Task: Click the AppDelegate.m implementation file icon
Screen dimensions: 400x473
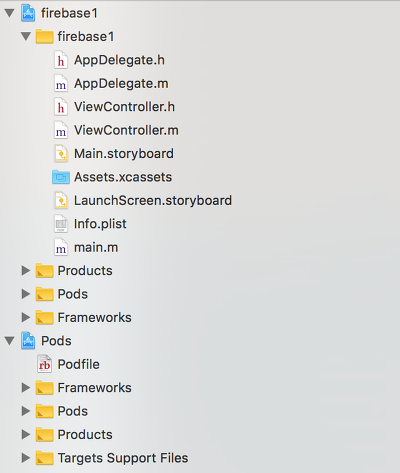Action: click(x=61, y=84)
